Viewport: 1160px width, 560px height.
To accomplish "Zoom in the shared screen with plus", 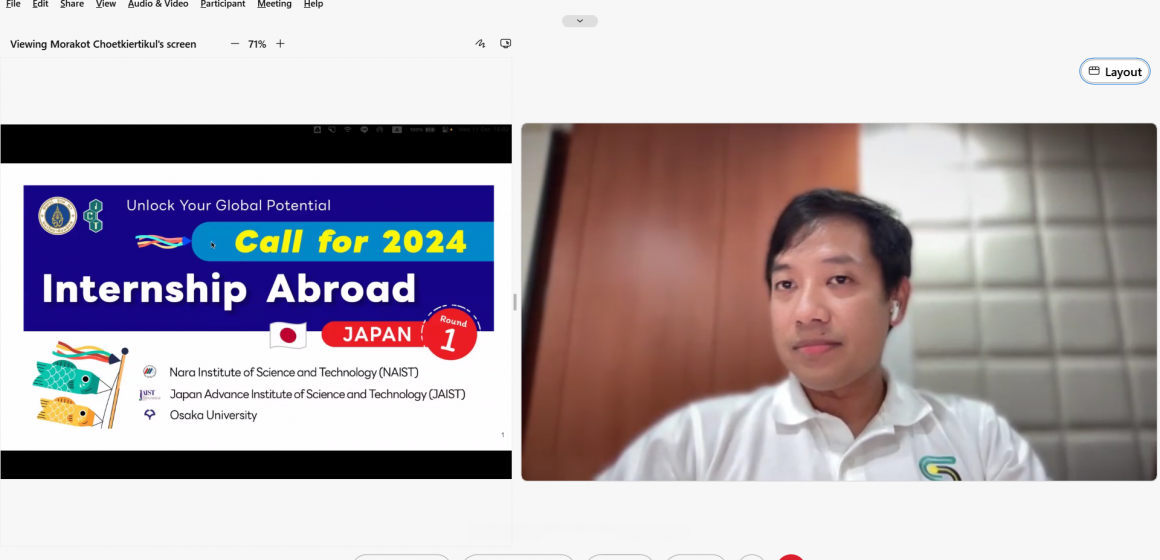I will [280, 44].
